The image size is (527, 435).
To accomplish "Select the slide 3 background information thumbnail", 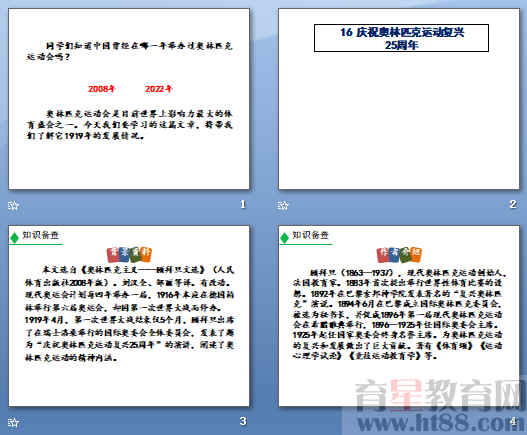I will 129,316.
